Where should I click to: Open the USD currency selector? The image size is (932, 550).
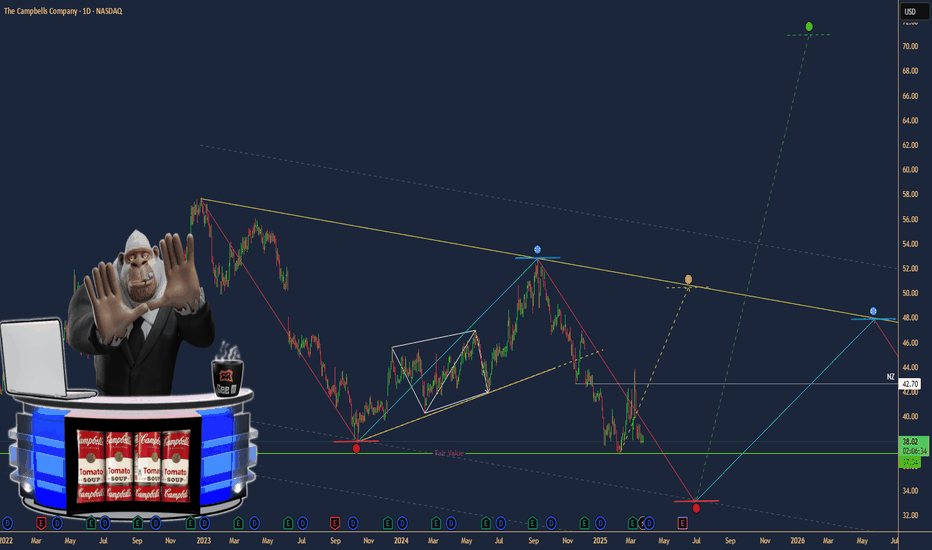[x=914, y=11]
